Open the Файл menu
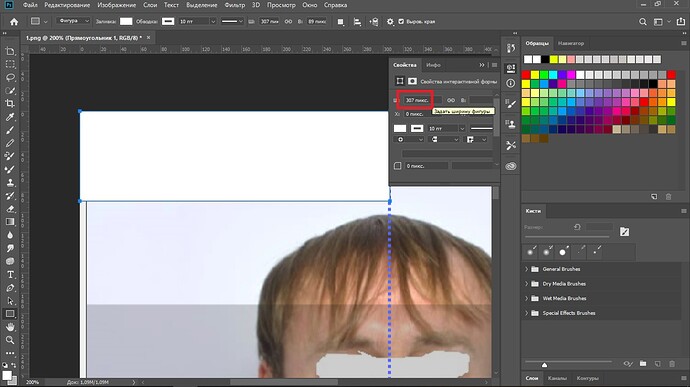This screenshot has width=690, height=387. coord(30,5)
